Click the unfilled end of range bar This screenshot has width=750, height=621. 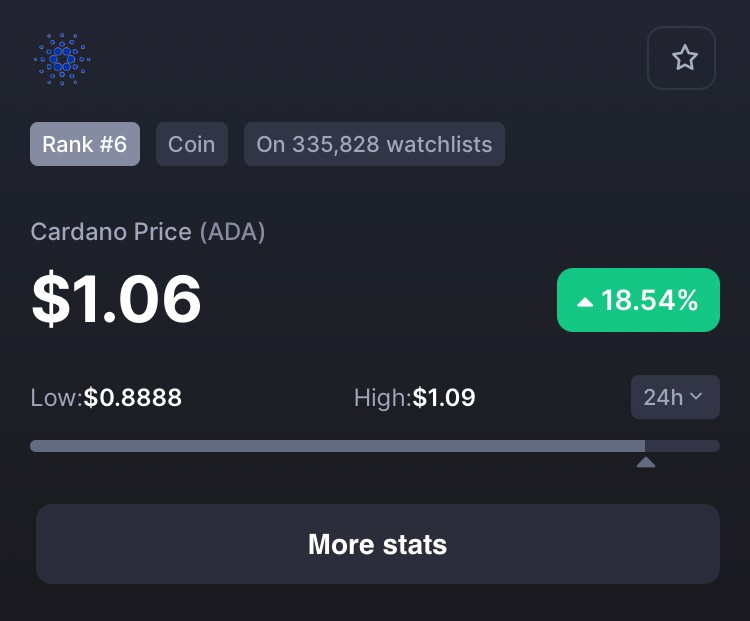[683, 446]
